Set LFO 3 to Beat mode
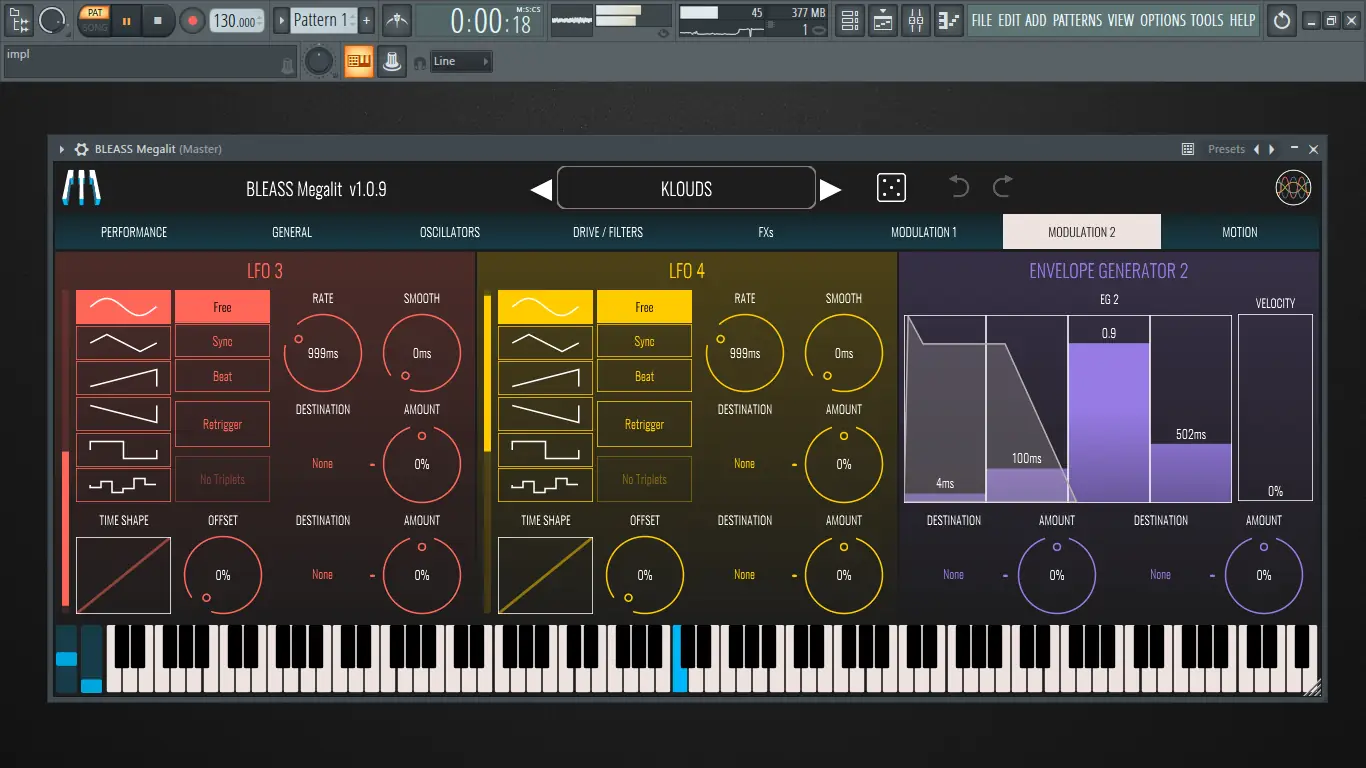Viewport: 1366px width, 768px height. tap(222, 376)
